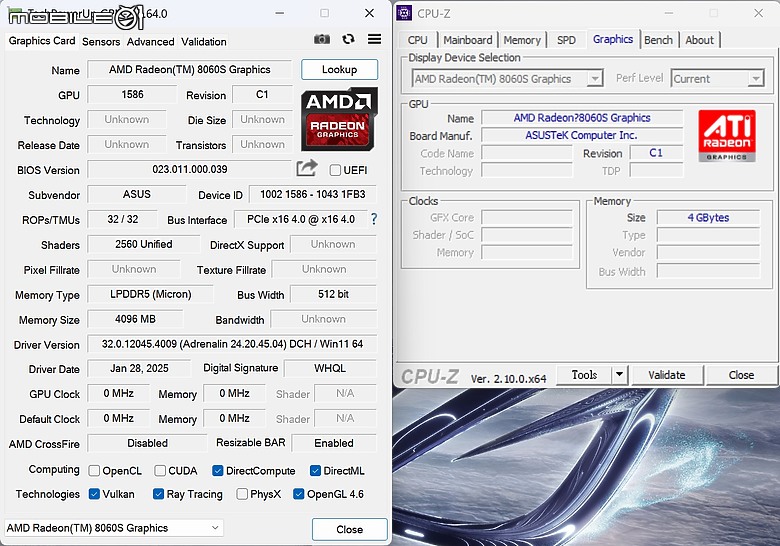This screenshot has width=780, height=546.
Task: Click the Lookup button
Action: (x=339, y=70)
